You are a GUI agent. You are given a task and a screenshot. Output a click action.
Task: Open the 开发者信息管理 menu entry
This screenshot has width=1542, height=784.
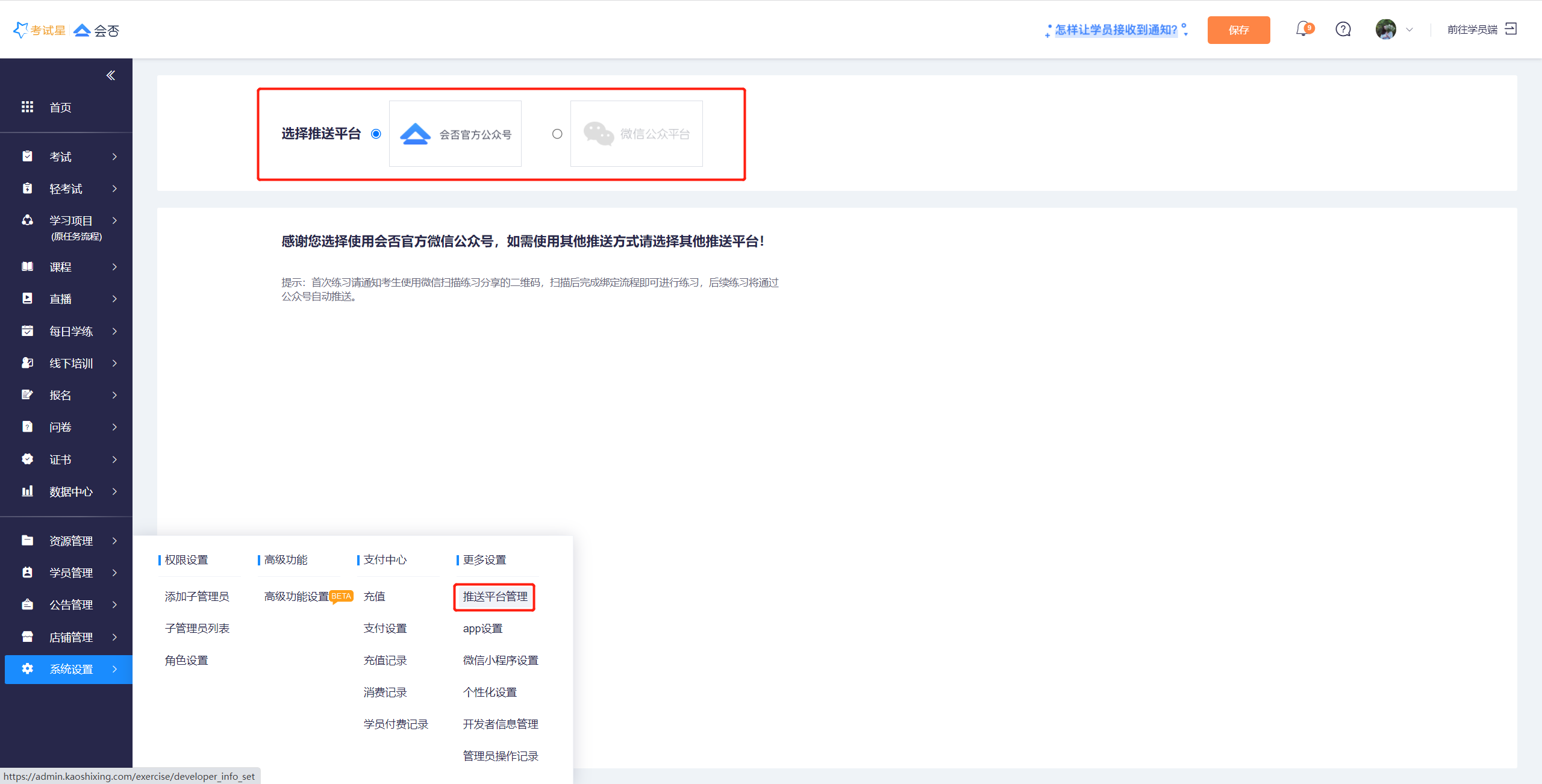pos(500,724)
